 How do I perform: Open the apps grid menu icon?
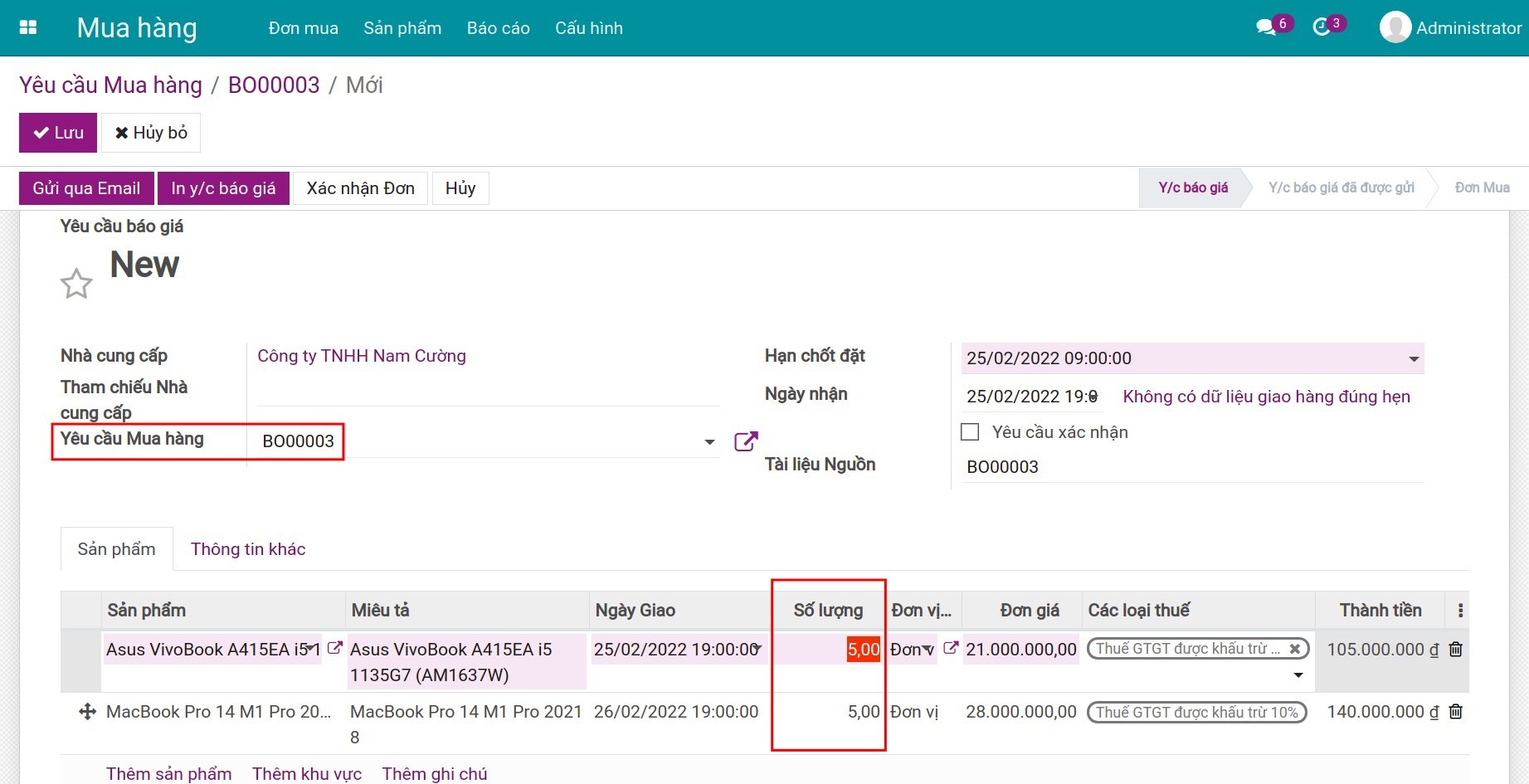coord(28,27)
